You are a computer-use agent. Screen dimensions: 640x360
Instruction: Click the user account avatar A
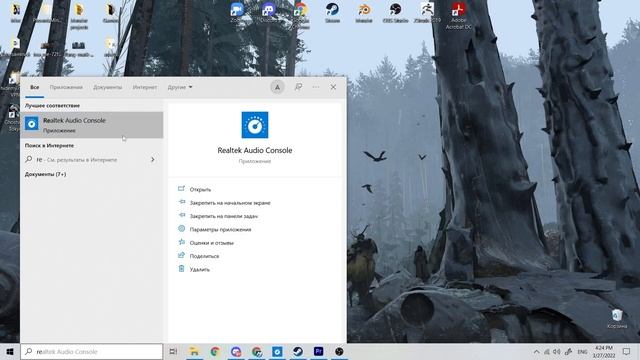[x=277, y=87]
